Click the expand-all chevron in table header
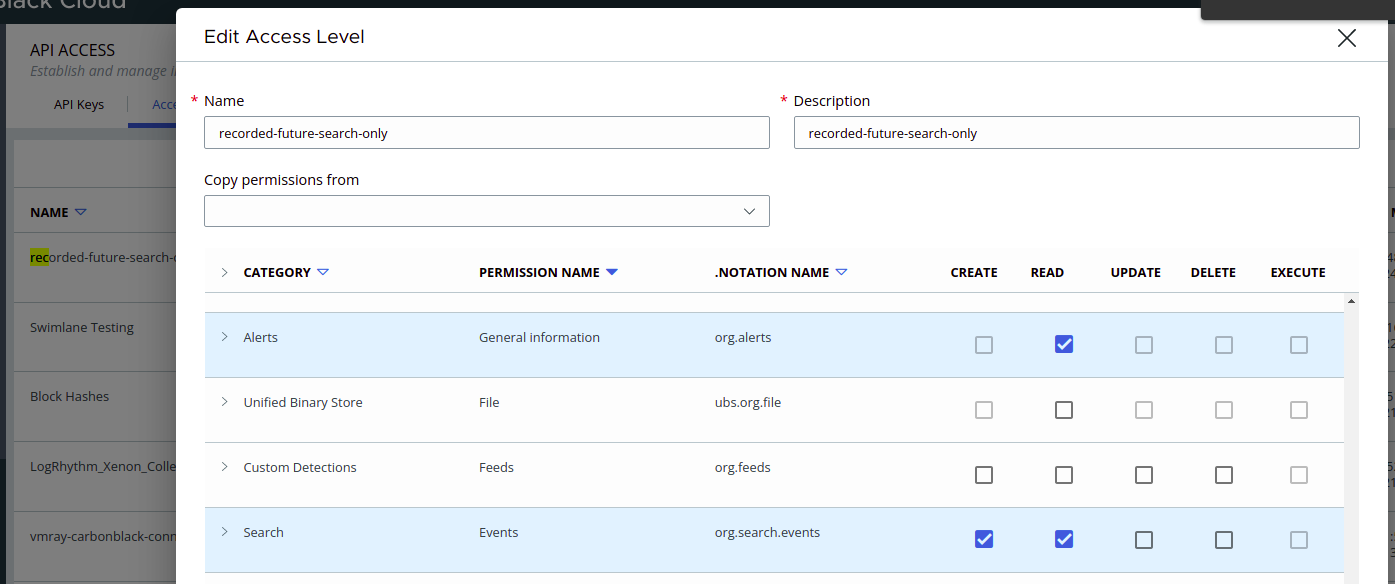 pos(224,273)
